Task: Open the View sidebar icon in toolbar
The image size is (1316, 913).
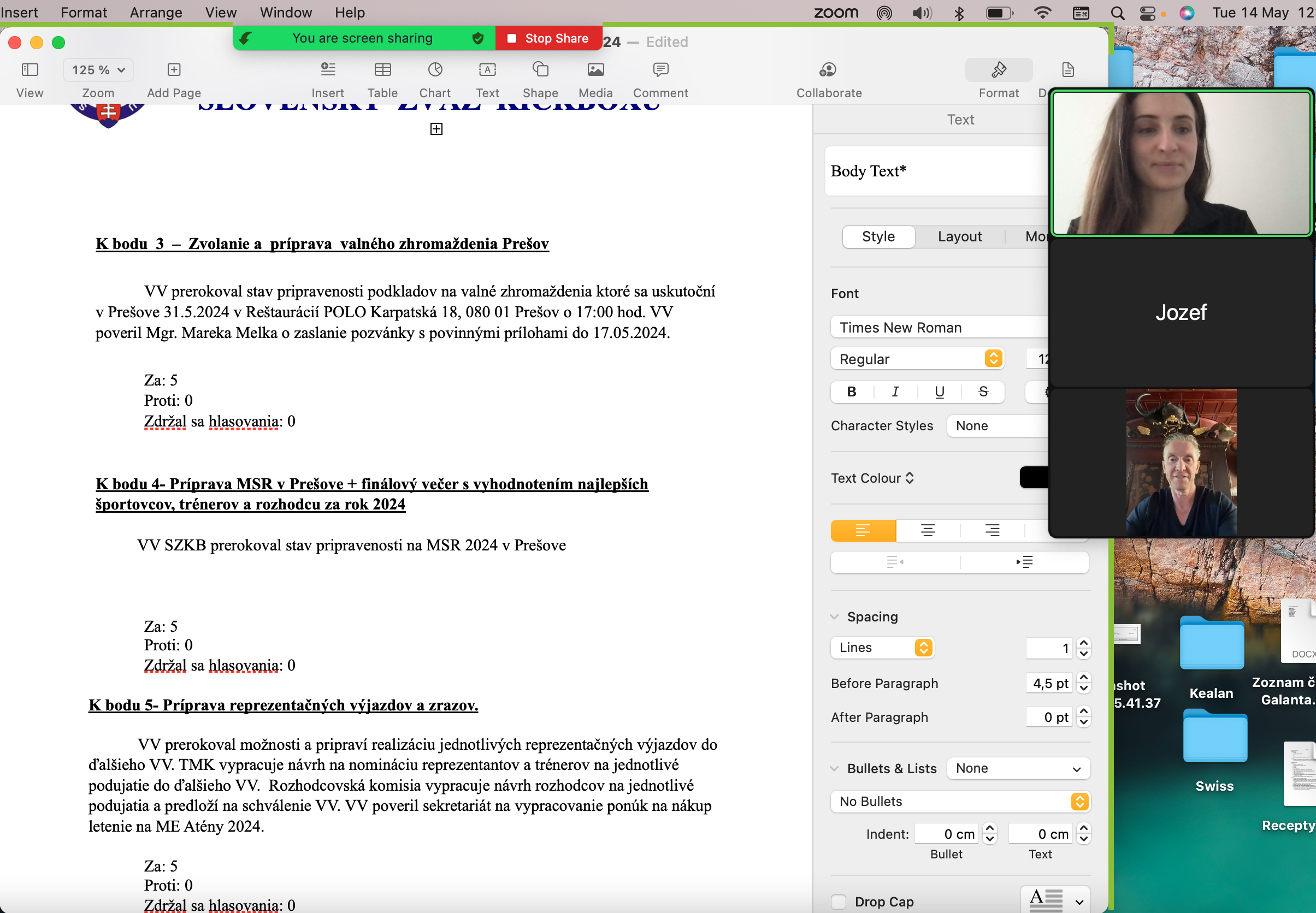Action: [x=29, y=70]
